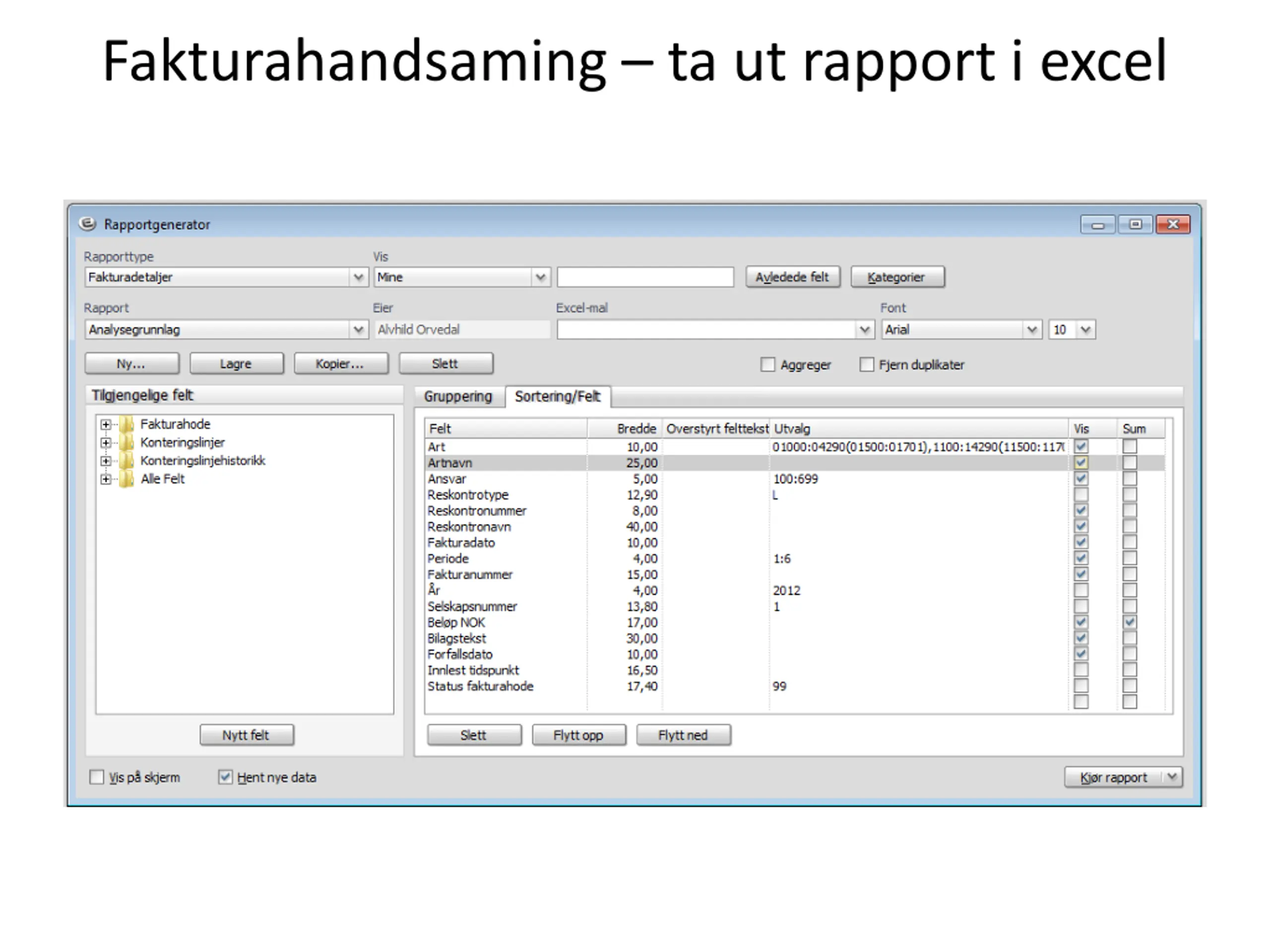The height and width of the screenshot is (952, 1270).
Task: Click the Bredde column header
Action: 624,429
